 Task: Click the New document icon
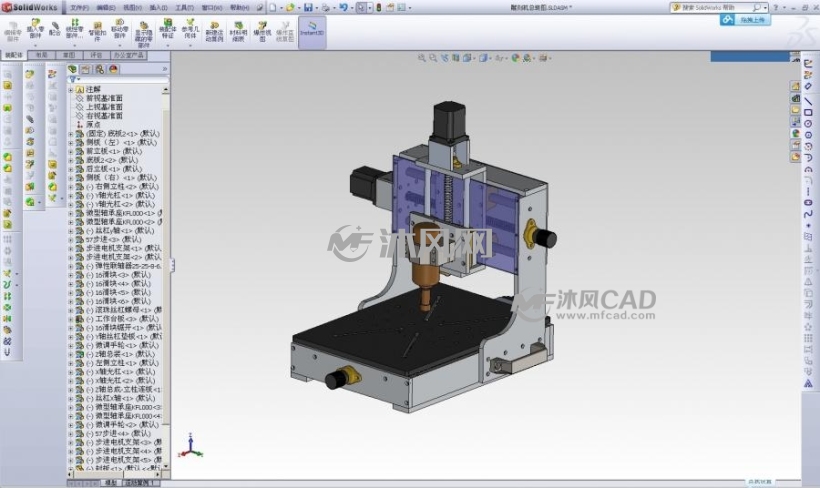point(273,7)
